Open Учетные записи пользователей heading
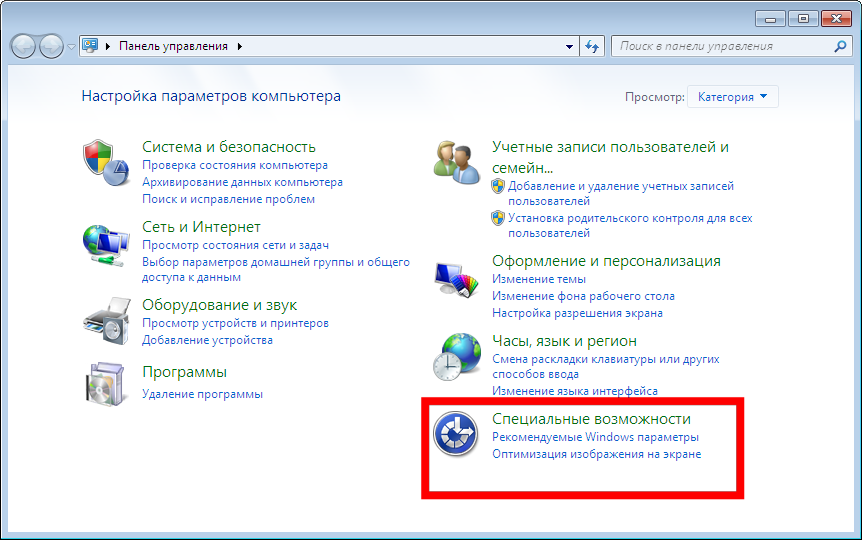The width and height of the screenshot is (862, 540). tap(610, 157)
